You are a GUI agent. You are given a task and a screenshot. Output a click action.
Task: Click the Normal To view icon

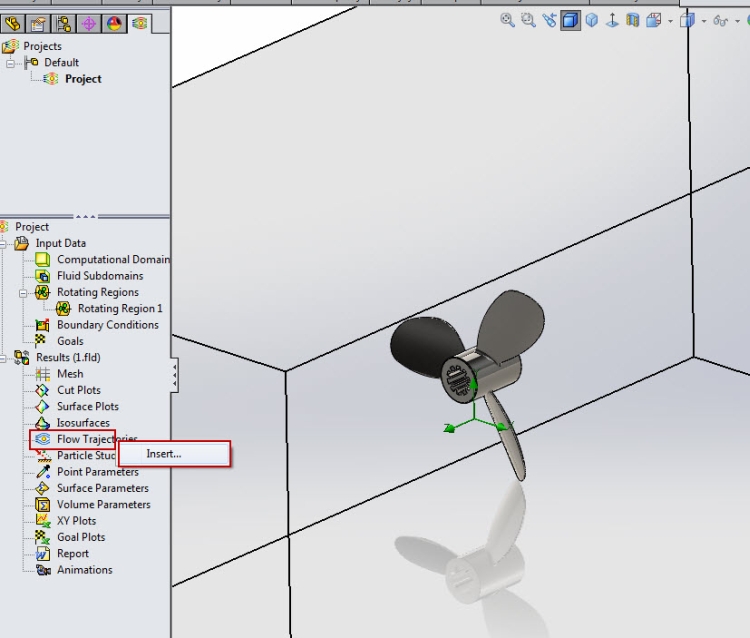coord(612,20)
